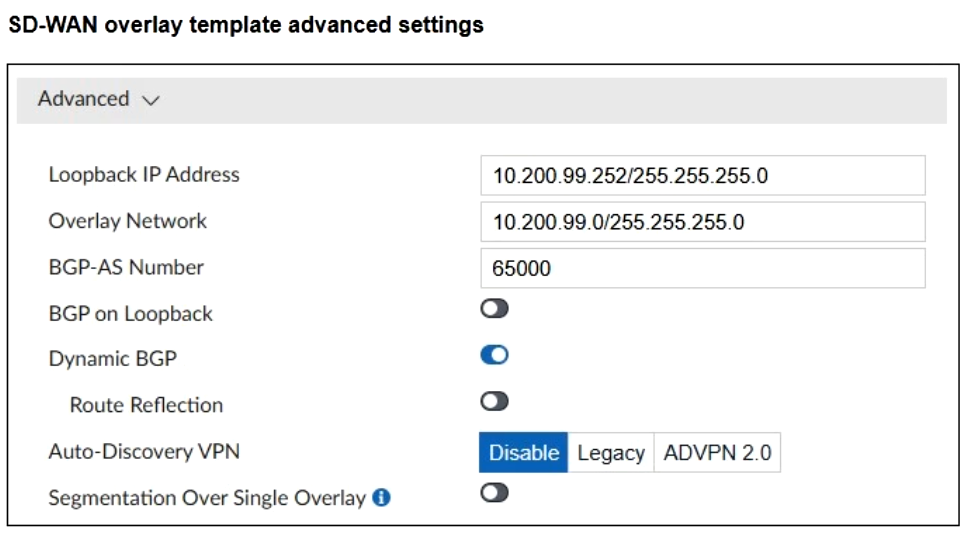Focus the Loopback IP Address input field

[x=702, y=176]
